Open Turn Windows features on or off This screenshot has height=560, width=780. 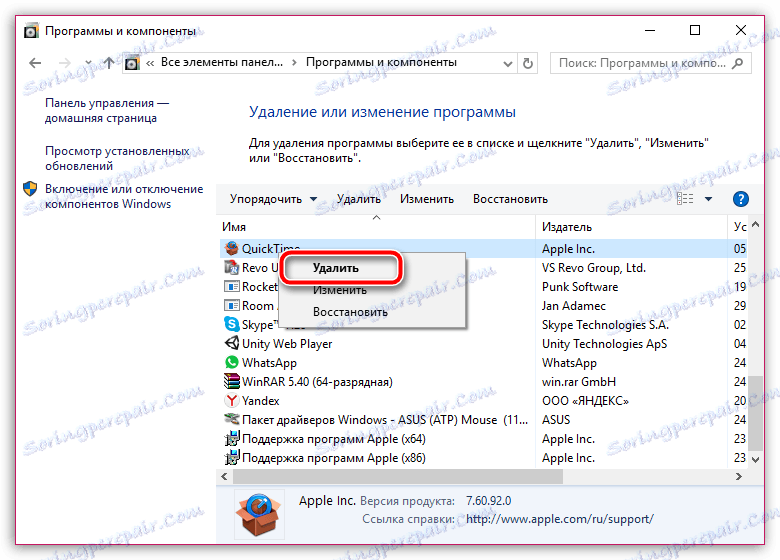tap(124, 196)
